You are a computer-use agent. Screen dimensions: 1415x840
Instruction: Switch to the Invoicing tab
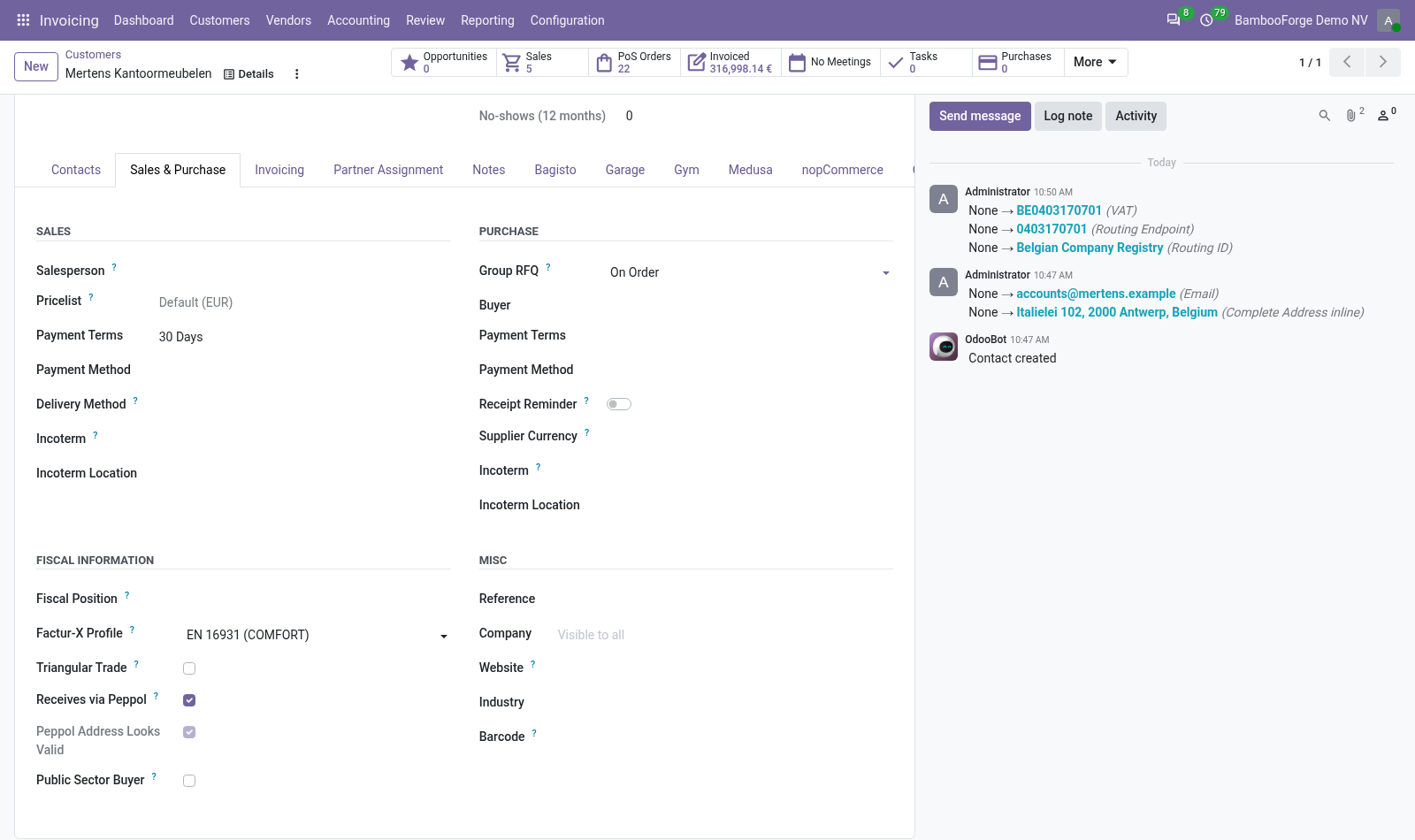(279, 170)
